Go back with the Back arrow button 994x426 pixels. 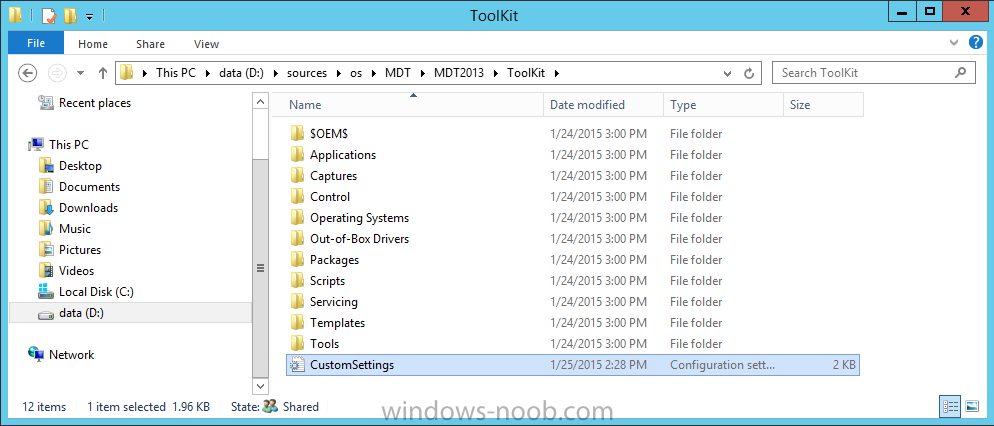[x=27, y=73]
